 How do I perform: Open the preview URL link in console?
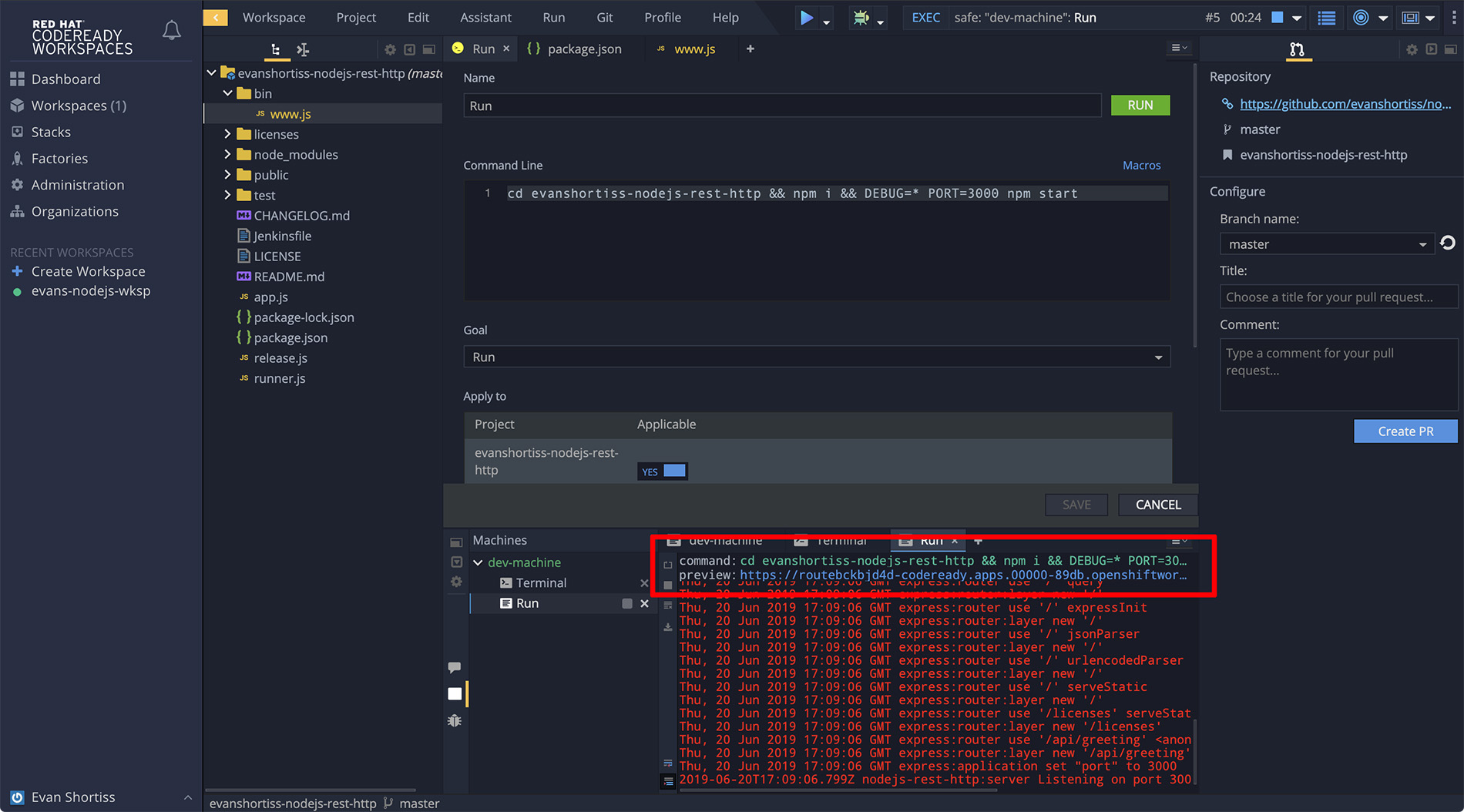[963, 575]
